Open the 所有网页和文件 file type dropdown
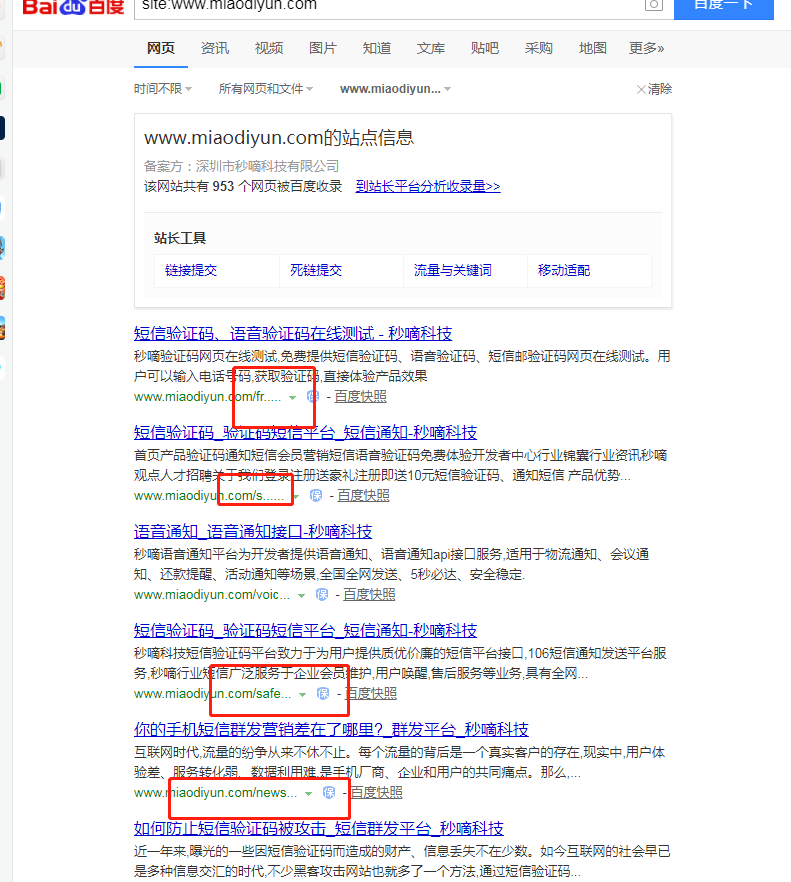Viewport: 791px width, 882px height. (265, 89)
